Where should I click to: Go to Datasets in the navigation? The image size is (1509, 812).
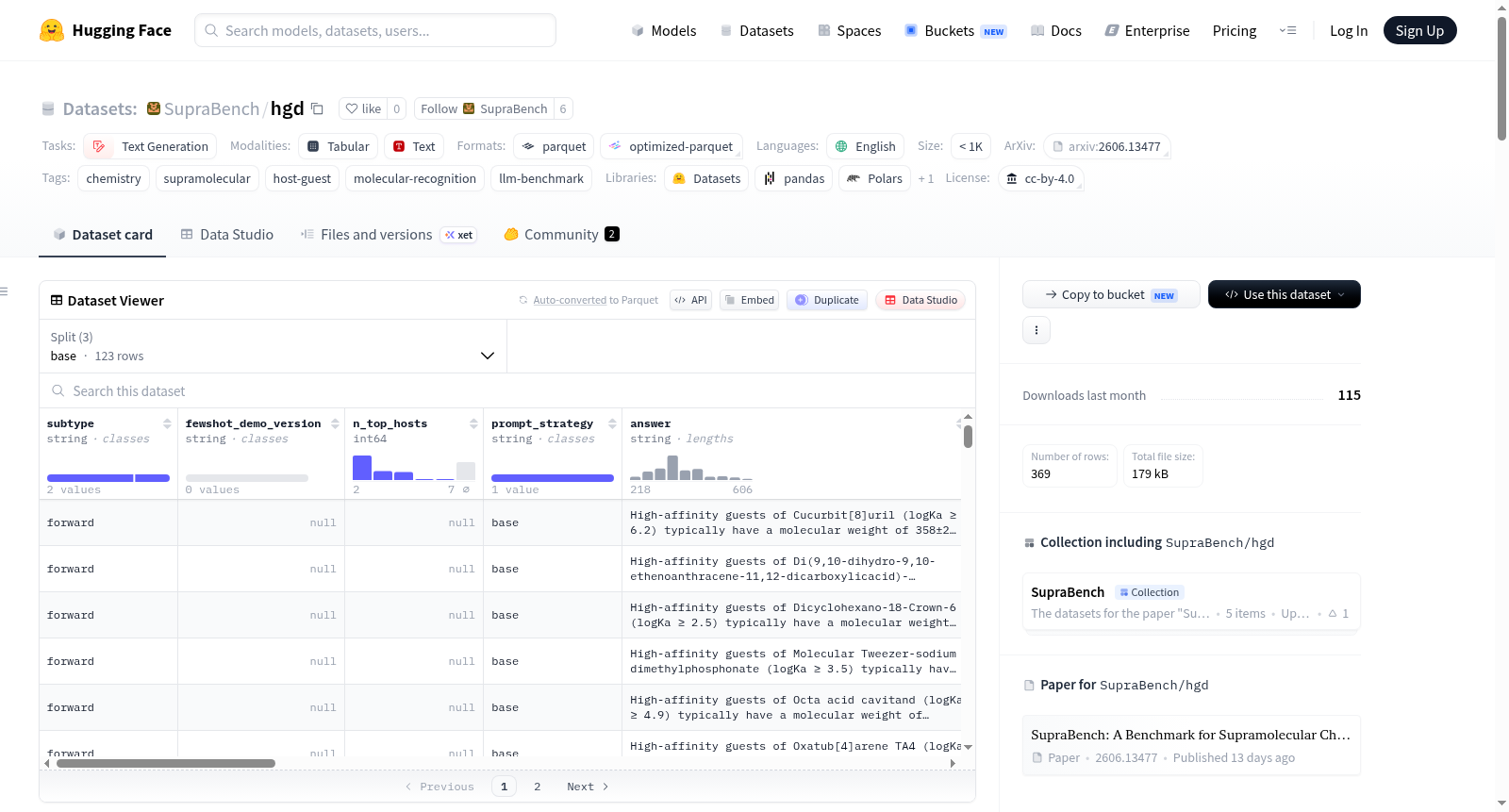tap(757, 30)
